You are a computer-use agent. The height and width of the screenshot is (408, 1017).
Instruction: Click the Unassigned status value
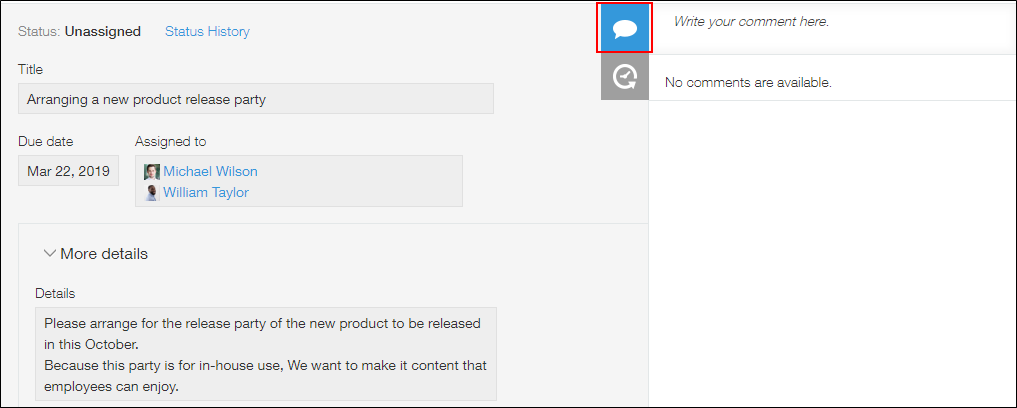point(103,31)
